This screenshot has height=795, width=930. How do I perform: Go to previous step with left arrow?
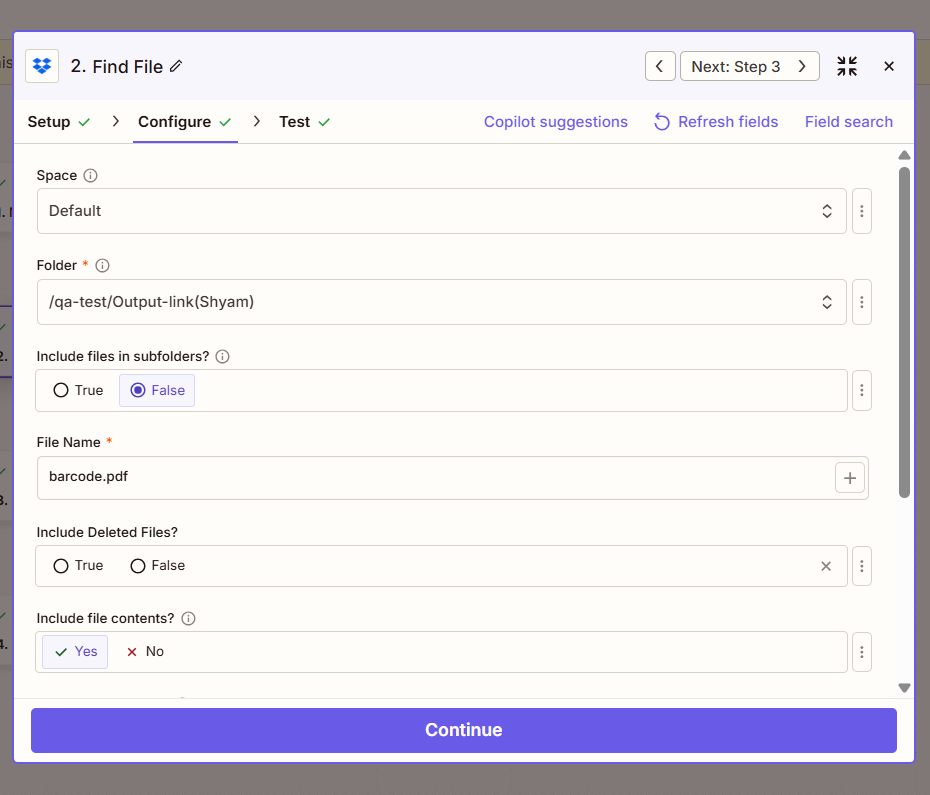click(659, 66)
